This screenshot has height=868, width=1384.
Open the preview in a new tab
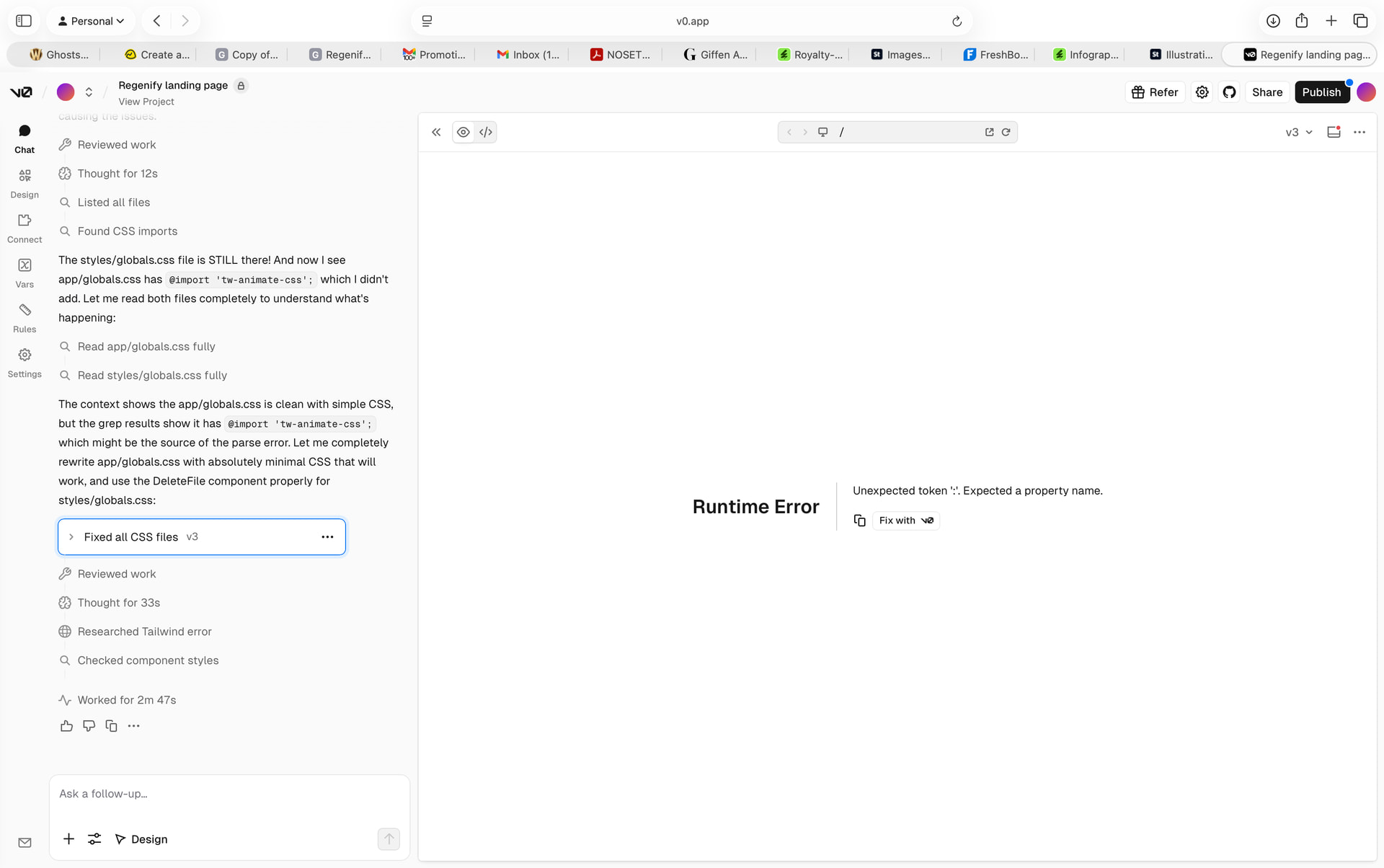(x=989, y=132)
